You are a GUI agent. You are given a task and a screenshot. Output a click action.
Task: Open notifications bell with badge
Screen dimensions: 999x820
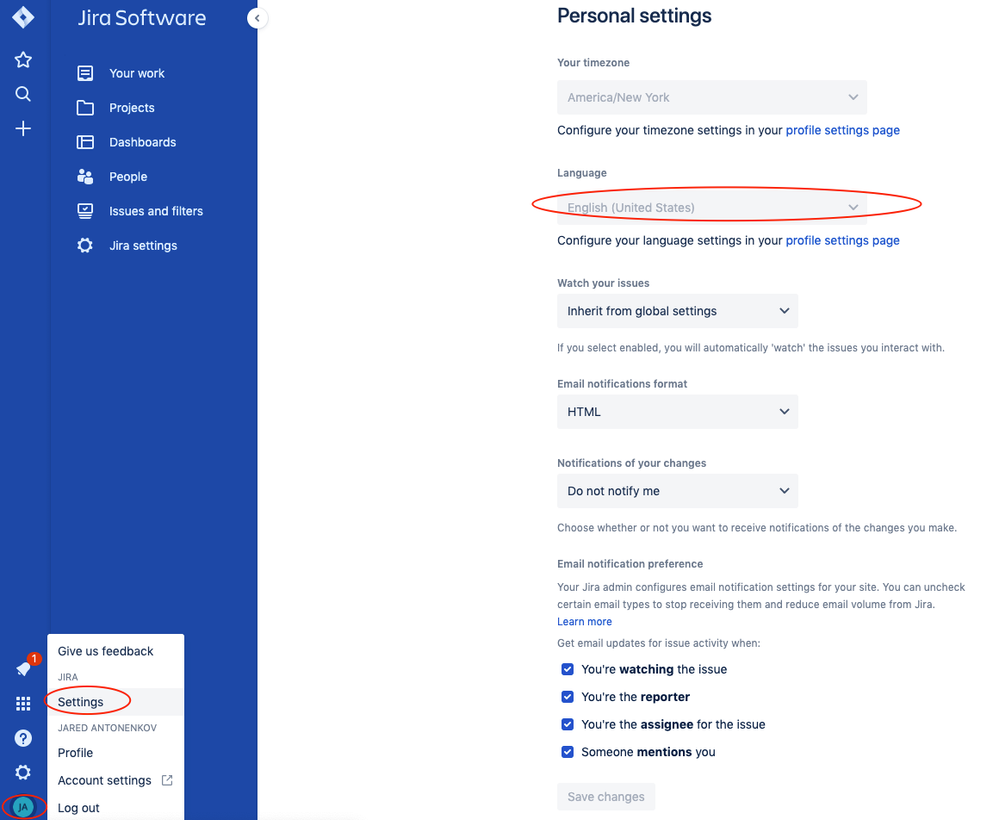click(x=24, y=668)
